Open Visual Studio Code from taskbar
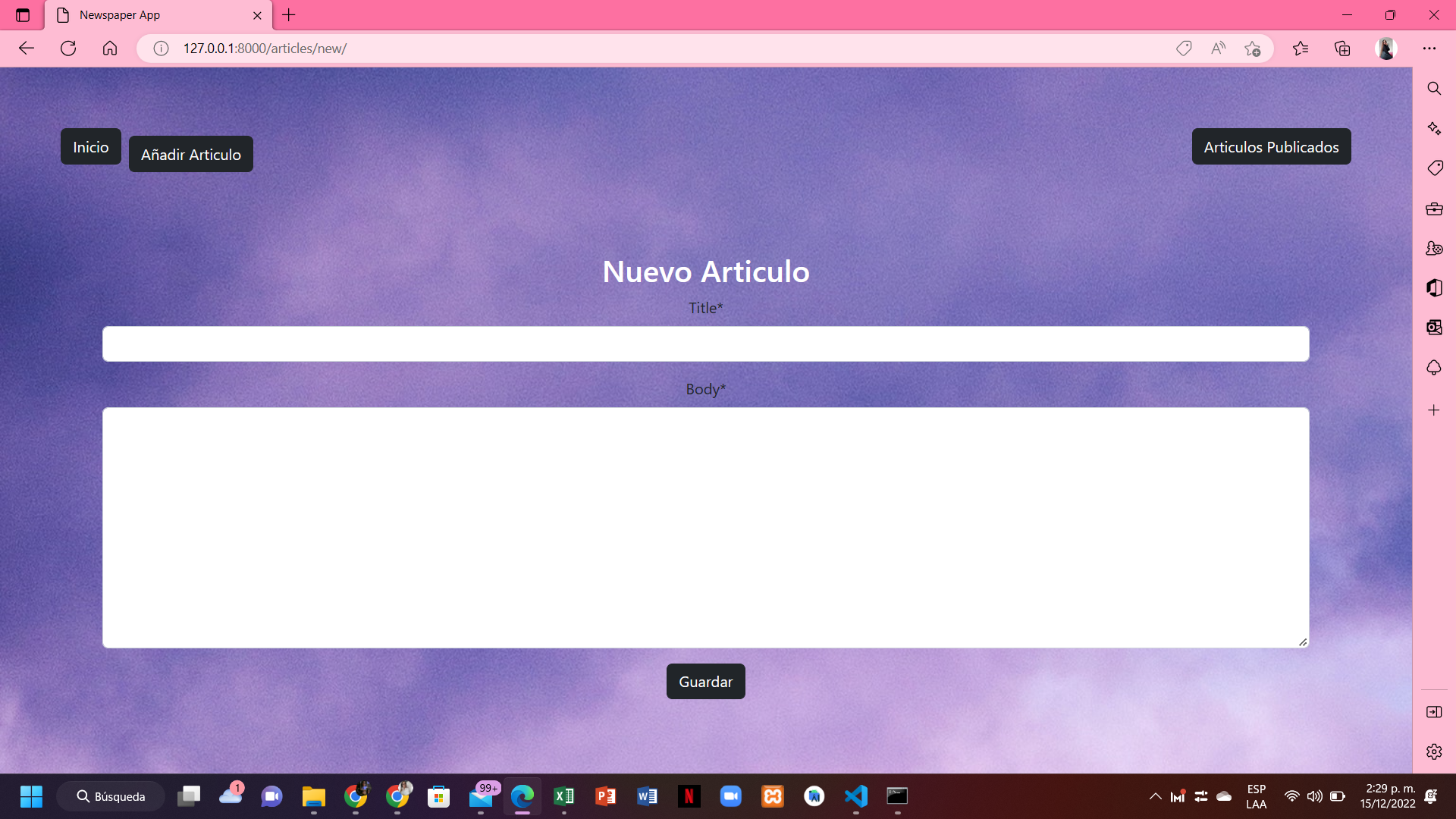 point(855,796)
